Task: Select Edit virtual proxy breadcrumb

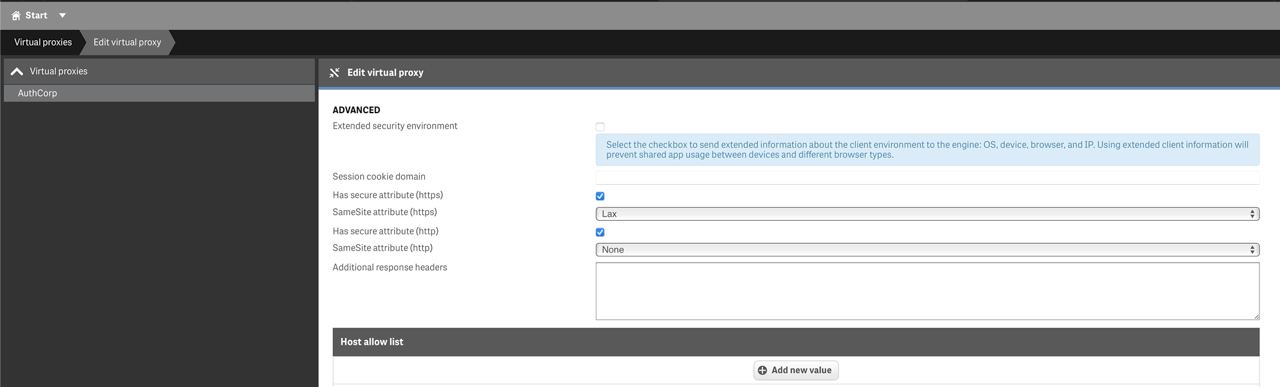Action: point(127,42)
